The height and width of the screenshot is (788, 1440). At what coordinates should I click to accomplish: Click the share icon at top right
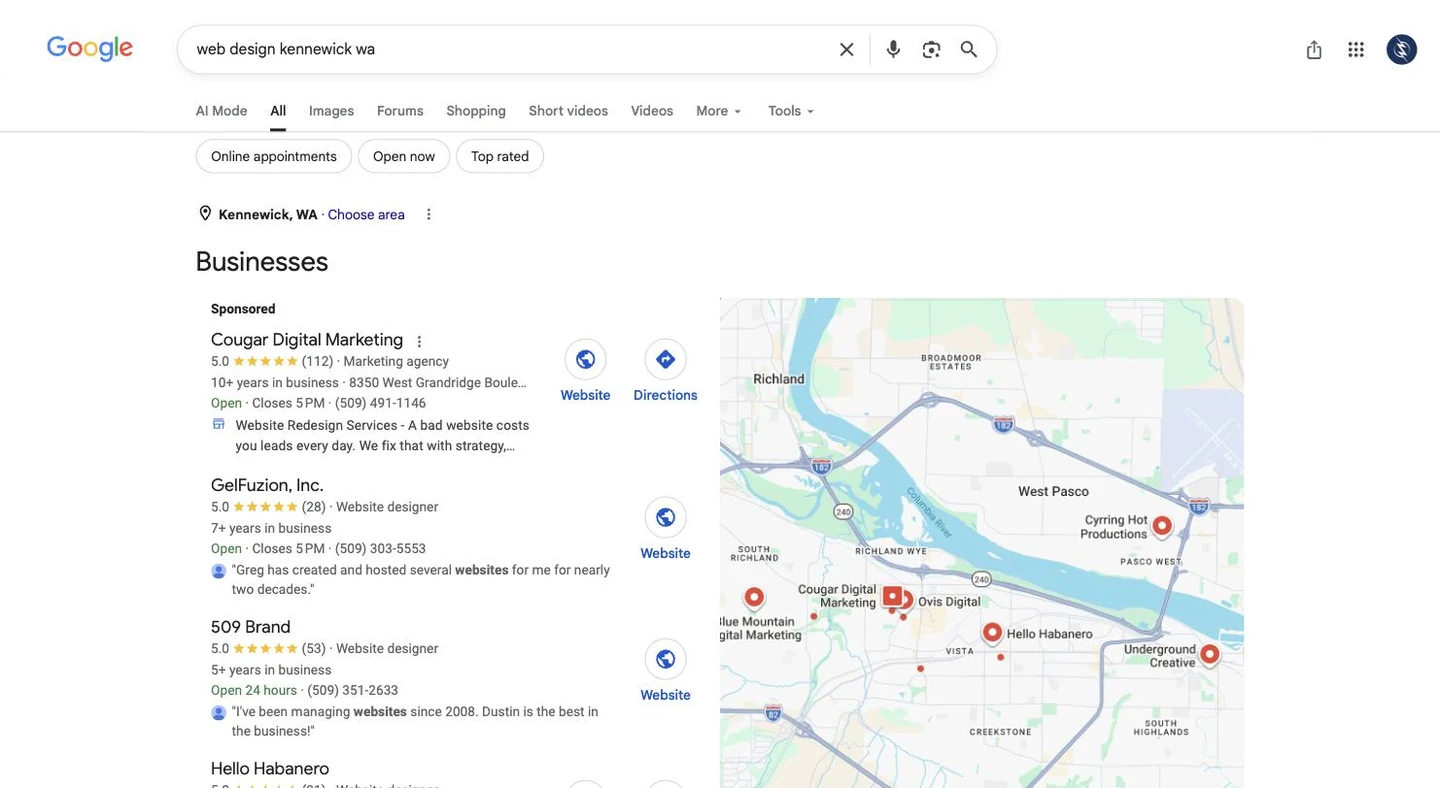point(1314,49)
